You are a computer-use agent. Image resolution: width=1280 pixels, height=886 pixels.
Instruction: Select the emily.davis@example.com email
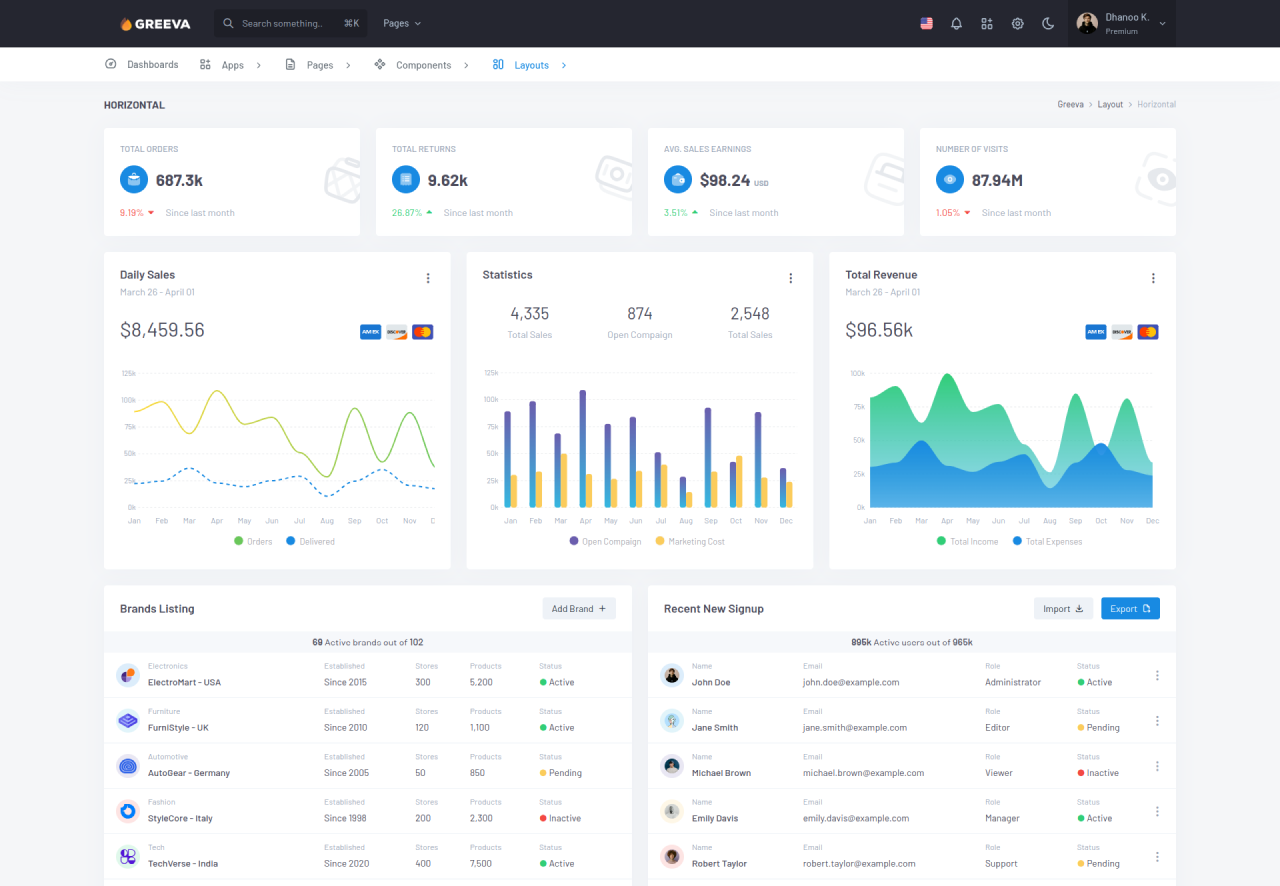tap(856, 818)
